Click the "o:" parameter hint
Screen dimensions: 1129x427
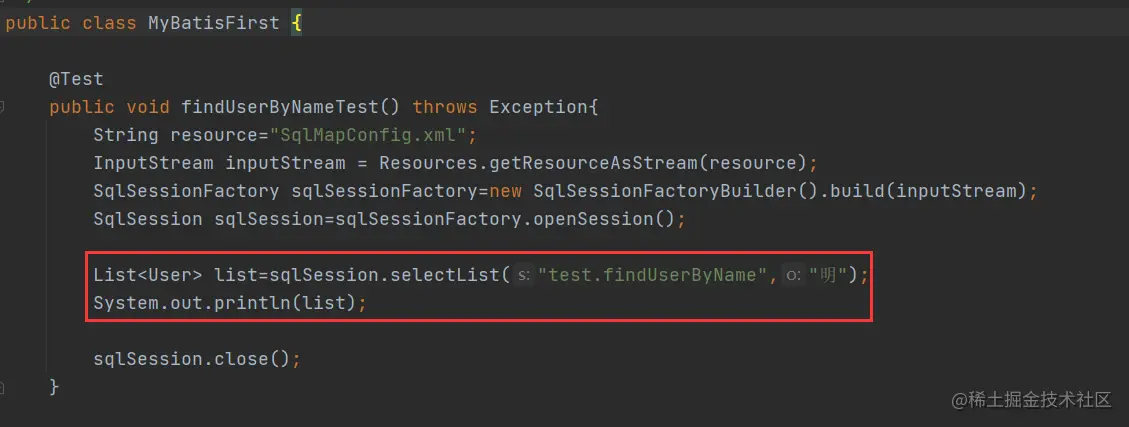click(795, 275)
